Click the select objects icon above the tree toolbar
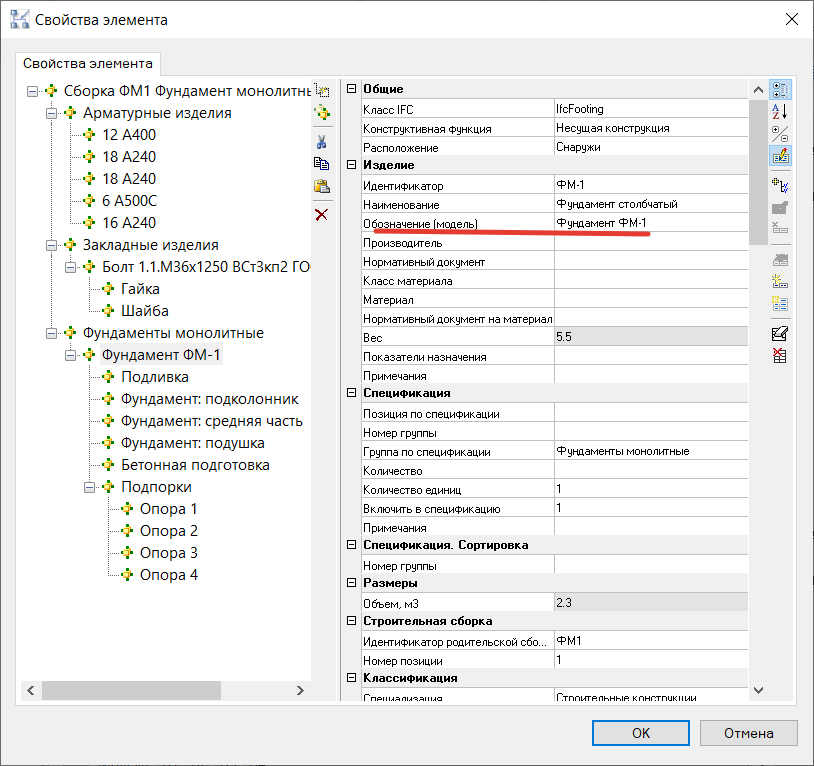 point(321,90)
